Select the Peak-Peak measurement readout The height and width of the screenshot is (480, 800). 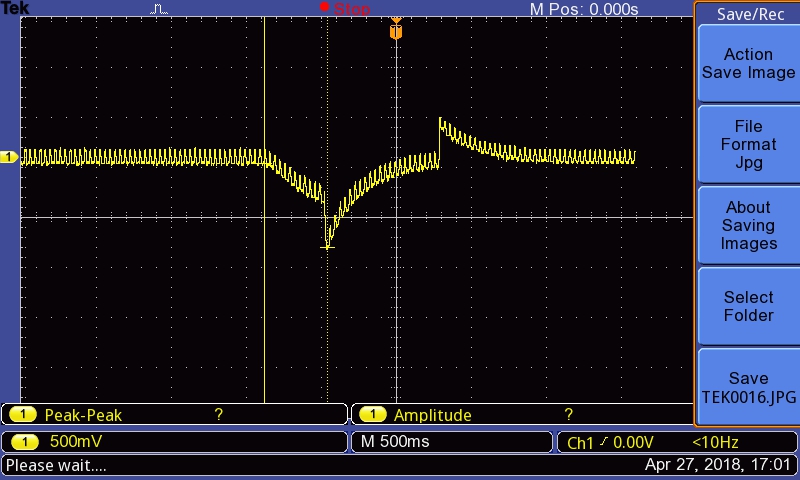pos(174,414)
